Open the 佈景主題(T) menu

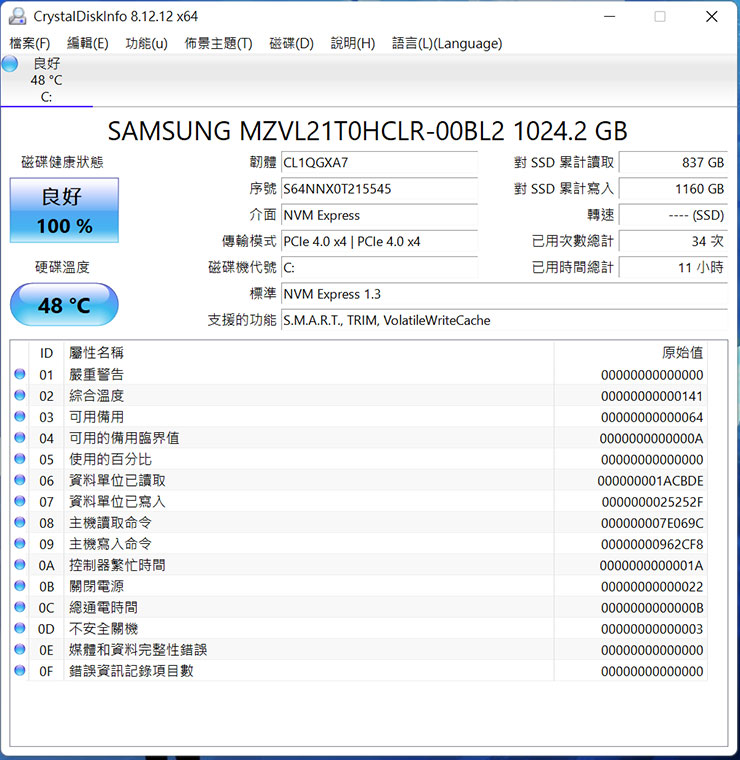[x=218, y=43]
